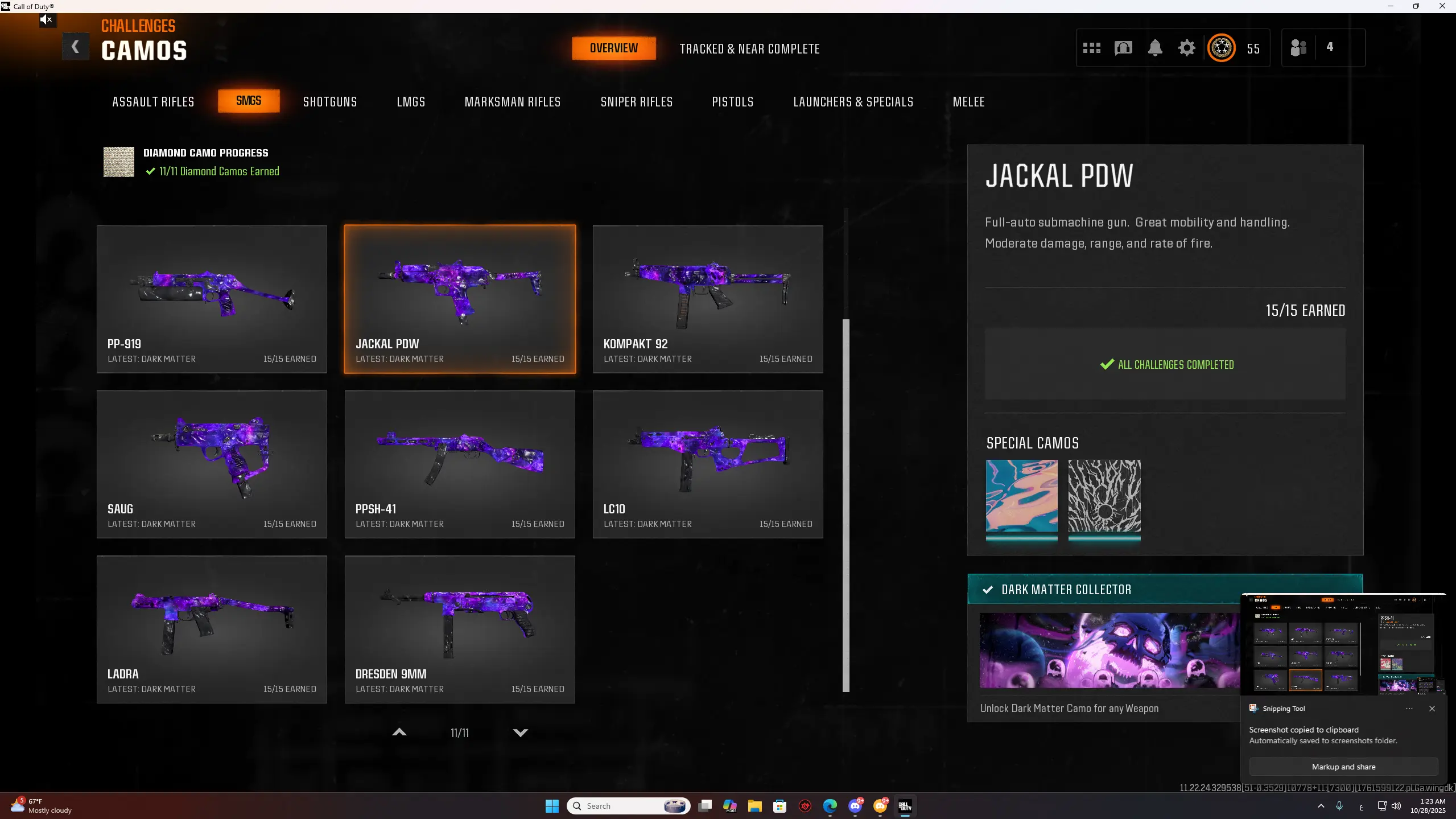Select the Kompakt 92 weapon card
Screen dimensions: 1456x819
[707, 299]
